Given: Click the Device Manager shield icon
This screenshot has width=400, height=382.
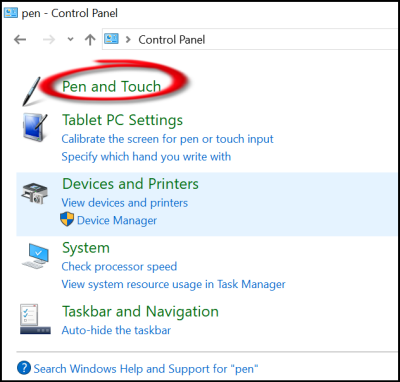Looking at the screenshot, I should tap(67, 220).
